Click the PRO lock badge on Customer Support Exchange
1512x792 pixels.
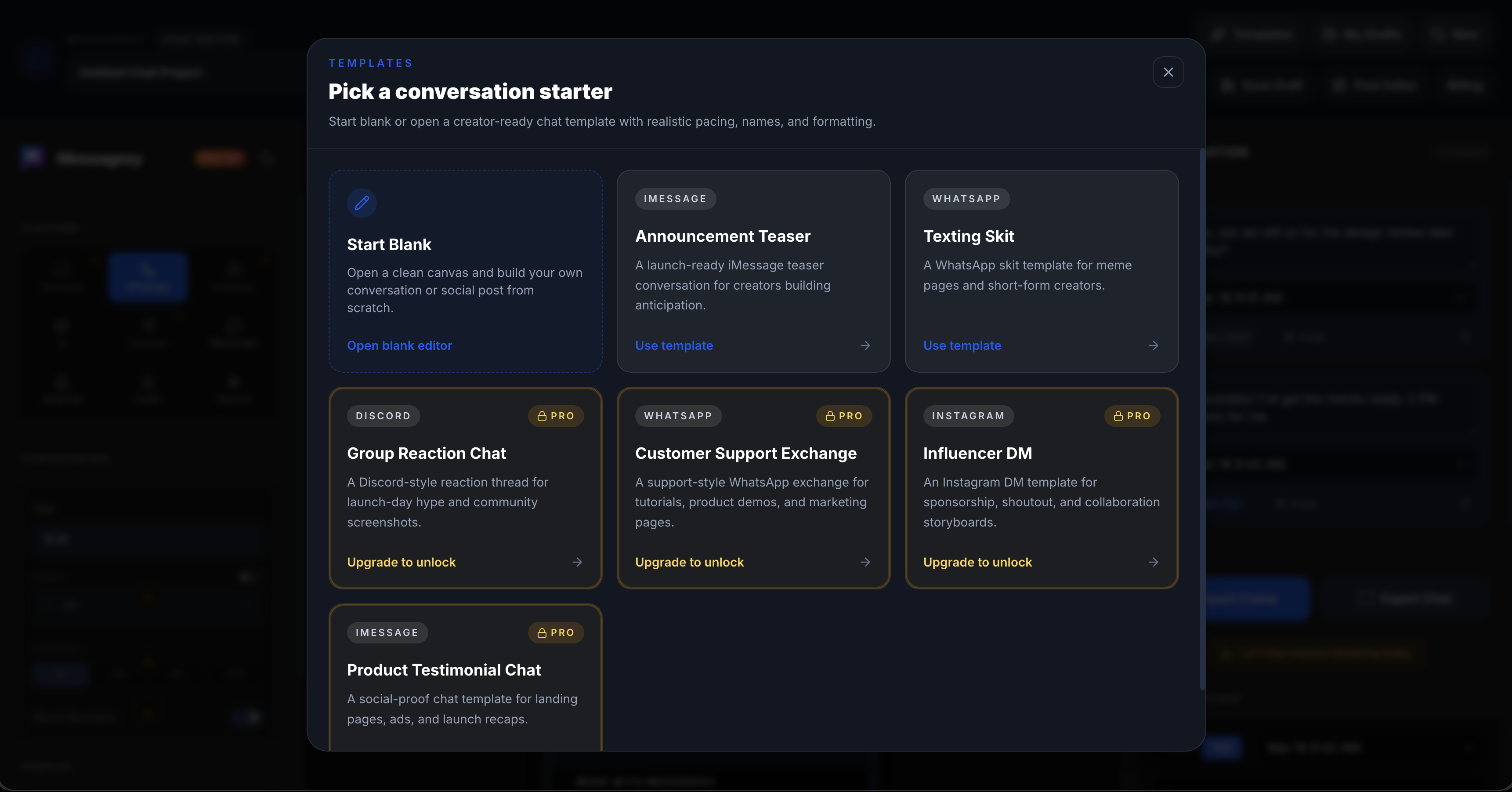tap(843, 416)
